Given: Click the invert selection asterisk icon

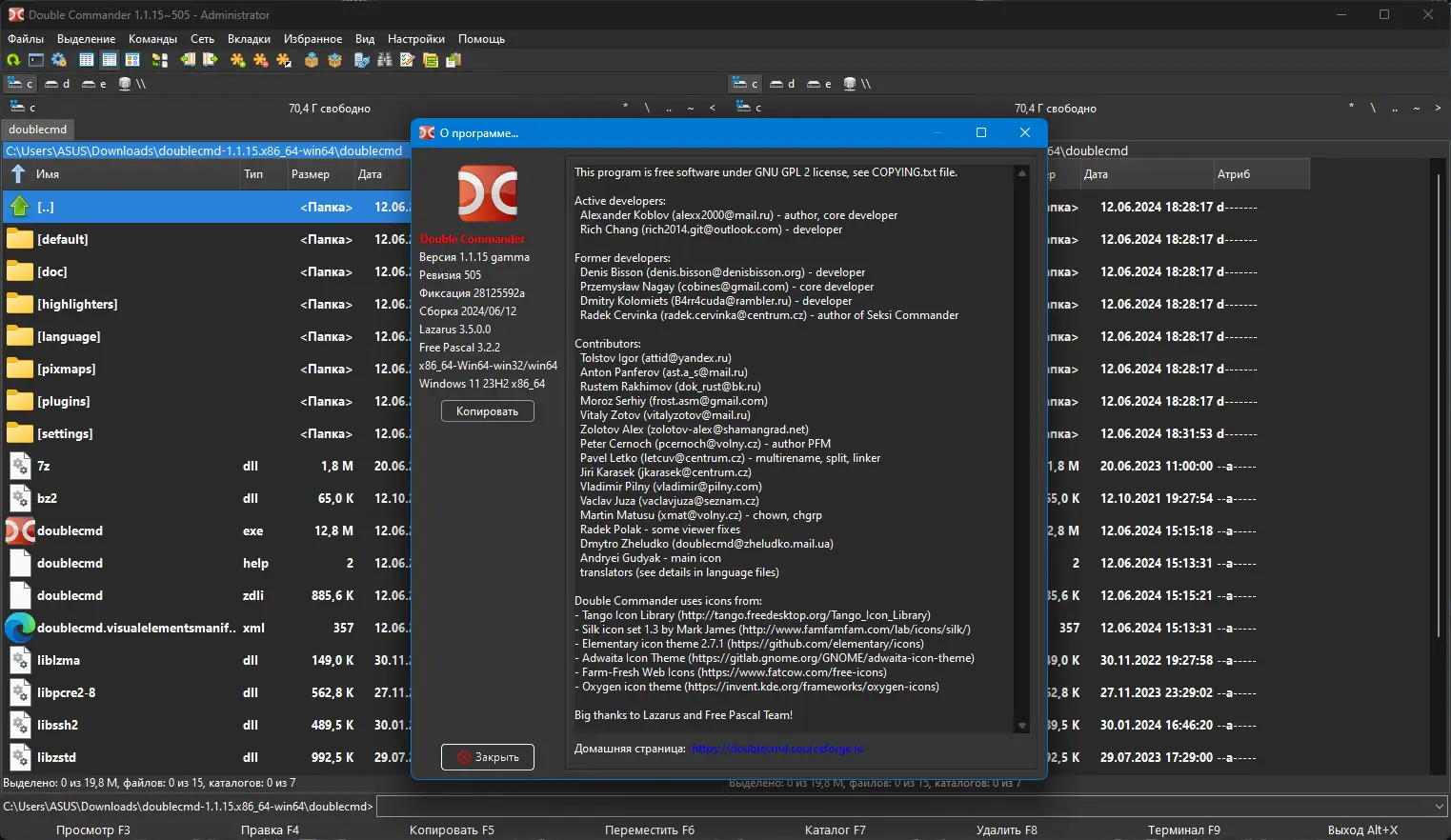Looking at the screenshot, I should (x=283, y=60).
